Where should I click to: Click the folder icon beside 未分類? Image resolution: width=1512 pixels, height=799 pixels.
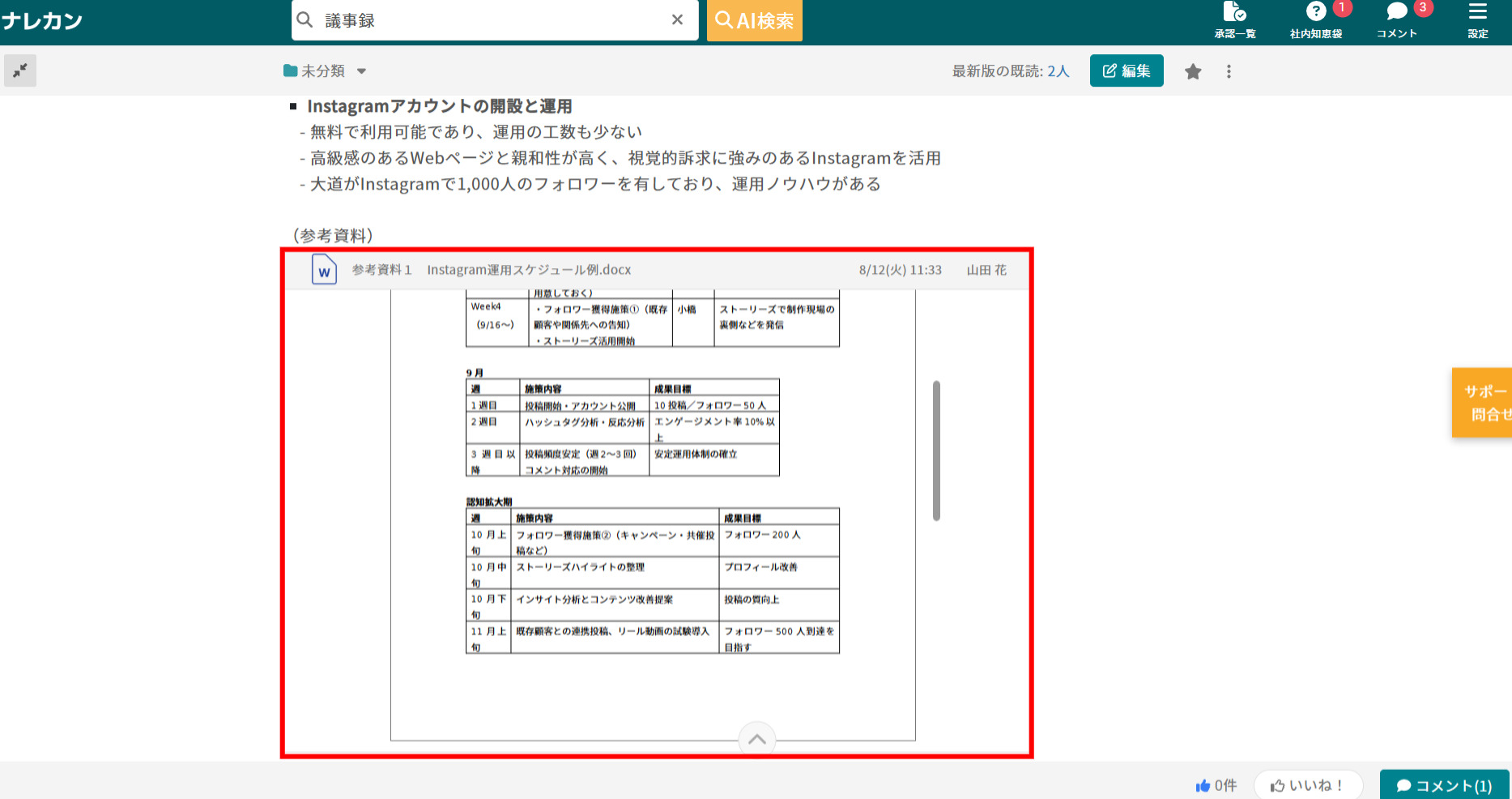[x=290, y=70]
